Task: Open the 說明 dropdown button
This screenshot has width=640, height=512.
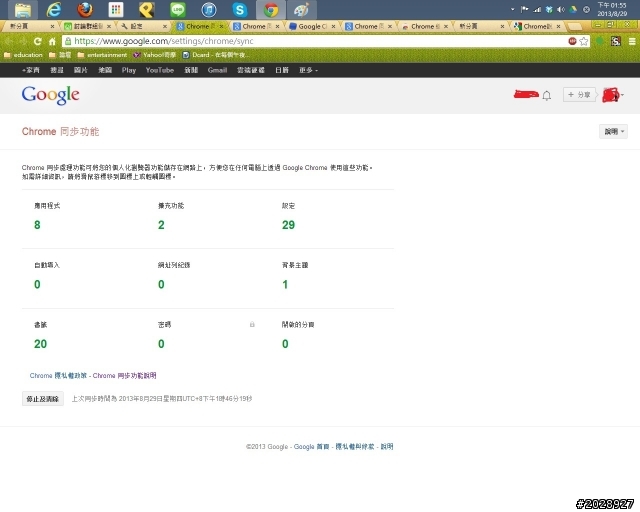Action: 613,131
